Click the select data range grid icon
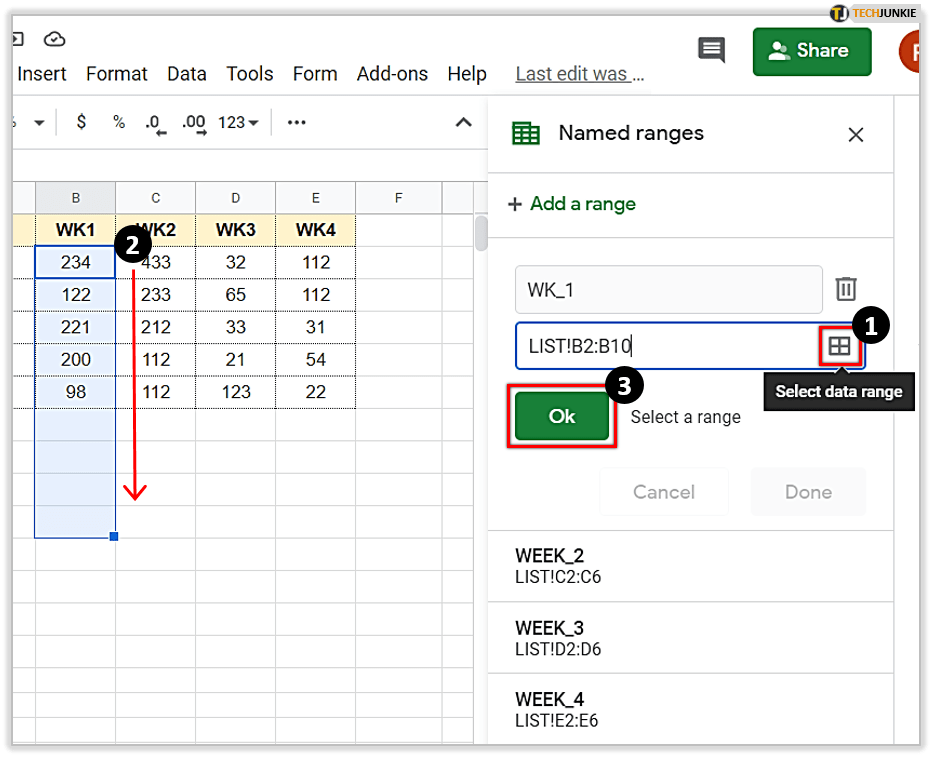Screen dimensions: 932x757 839,346
